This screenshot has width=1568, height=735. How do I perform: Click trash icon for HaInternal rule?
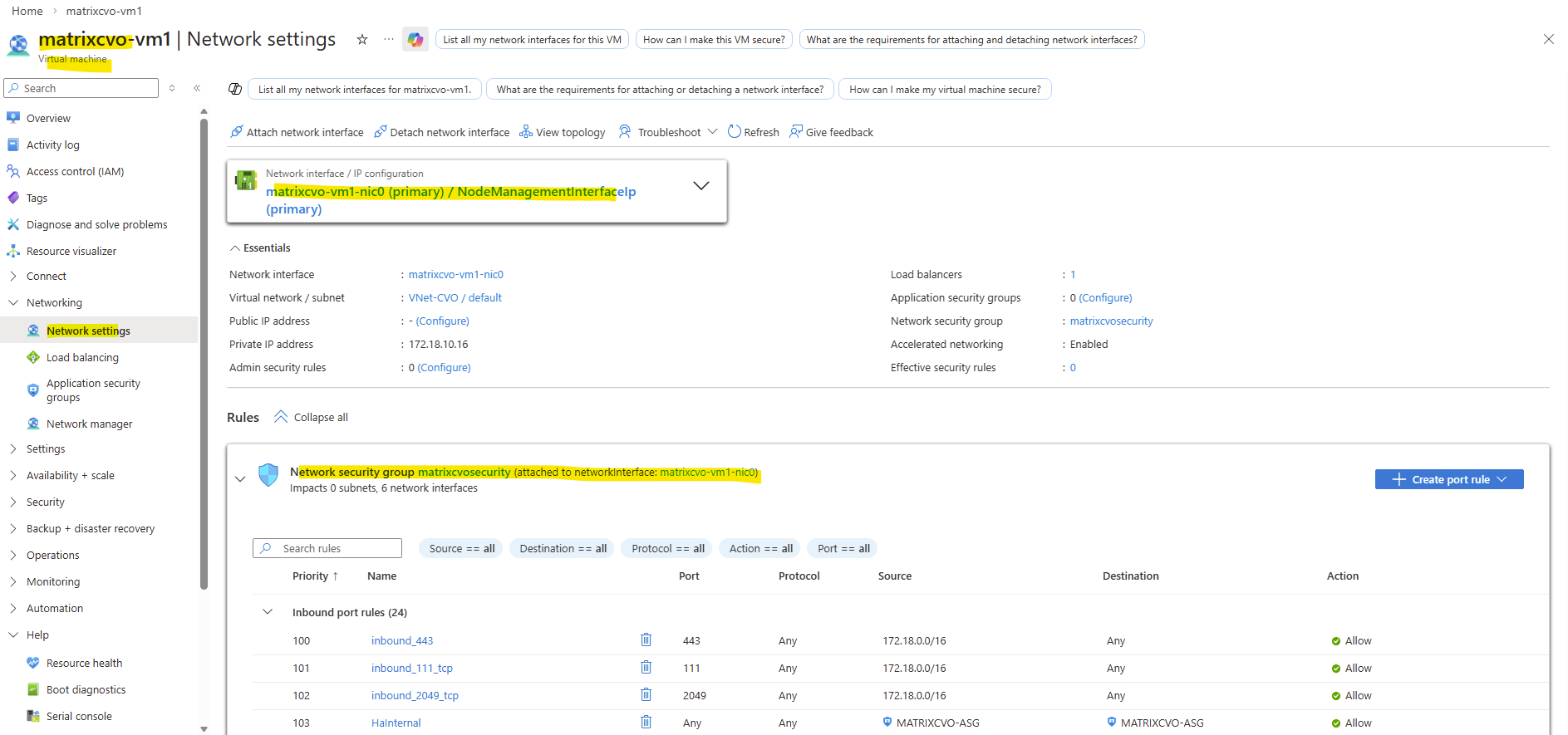tap(646, 723)
